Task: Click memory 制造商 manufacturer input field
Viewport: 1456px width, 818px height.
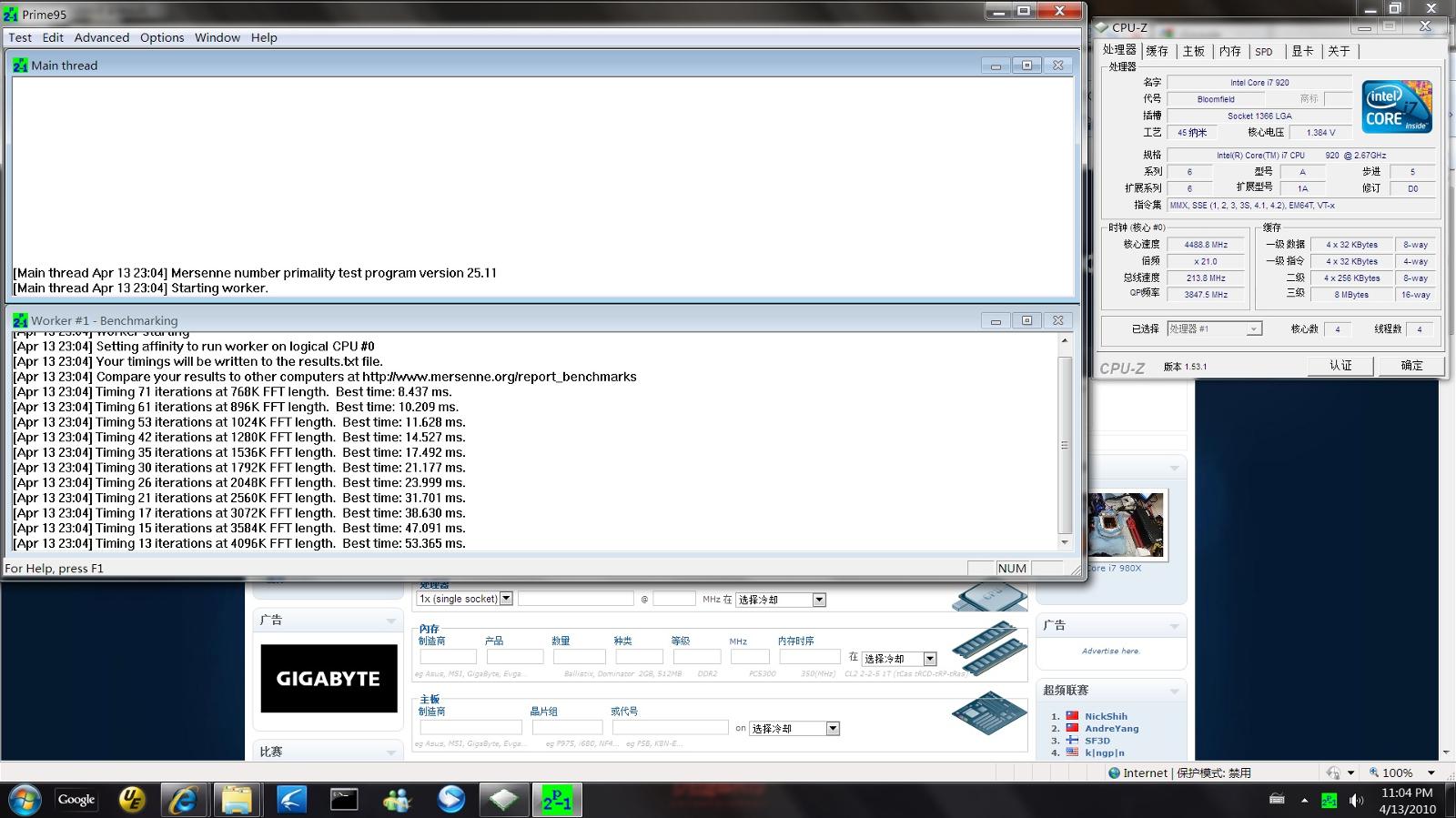Action: [448, 657]
